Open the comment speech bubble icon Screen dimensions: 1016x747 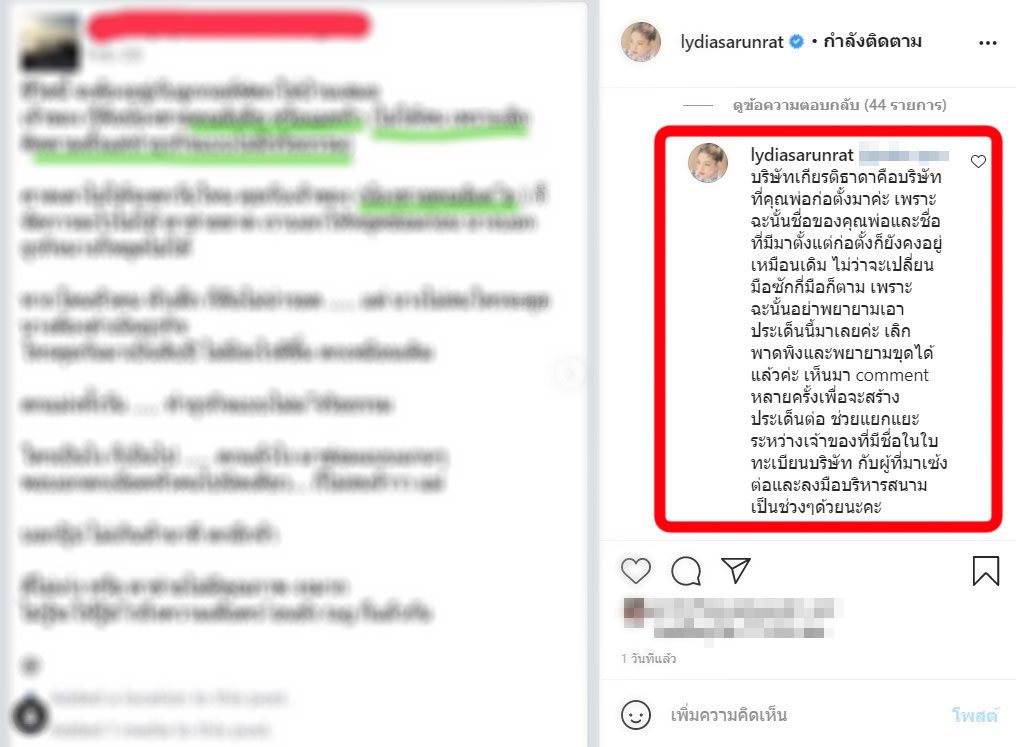(x=686, y=571)
